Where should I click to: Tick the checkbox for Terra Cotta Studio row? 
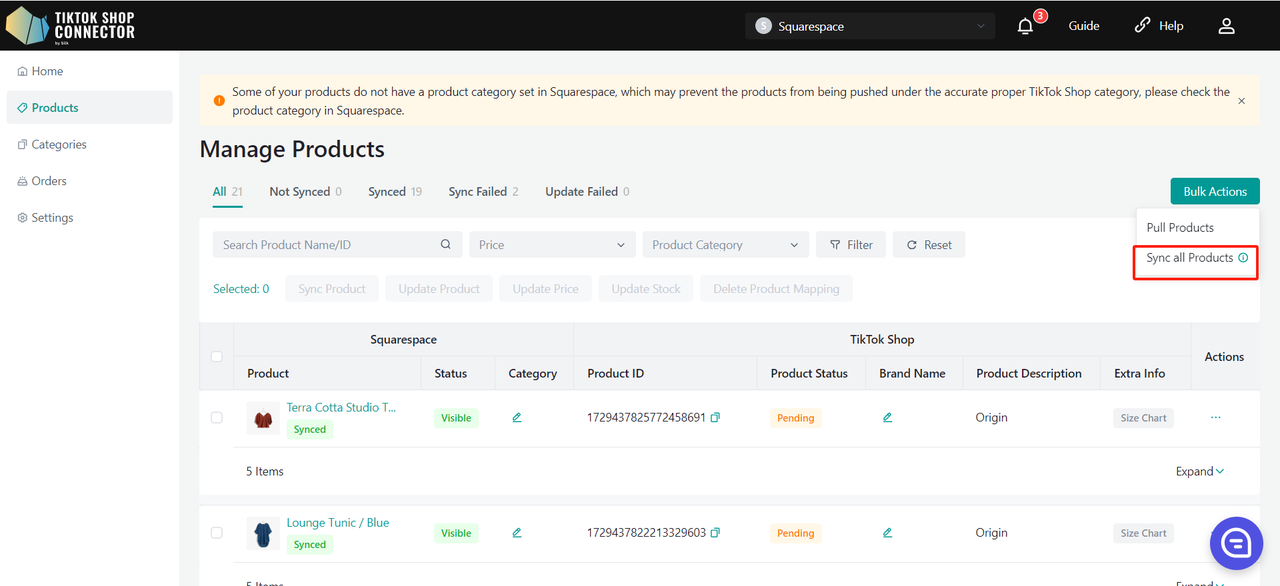pos(217,418)
